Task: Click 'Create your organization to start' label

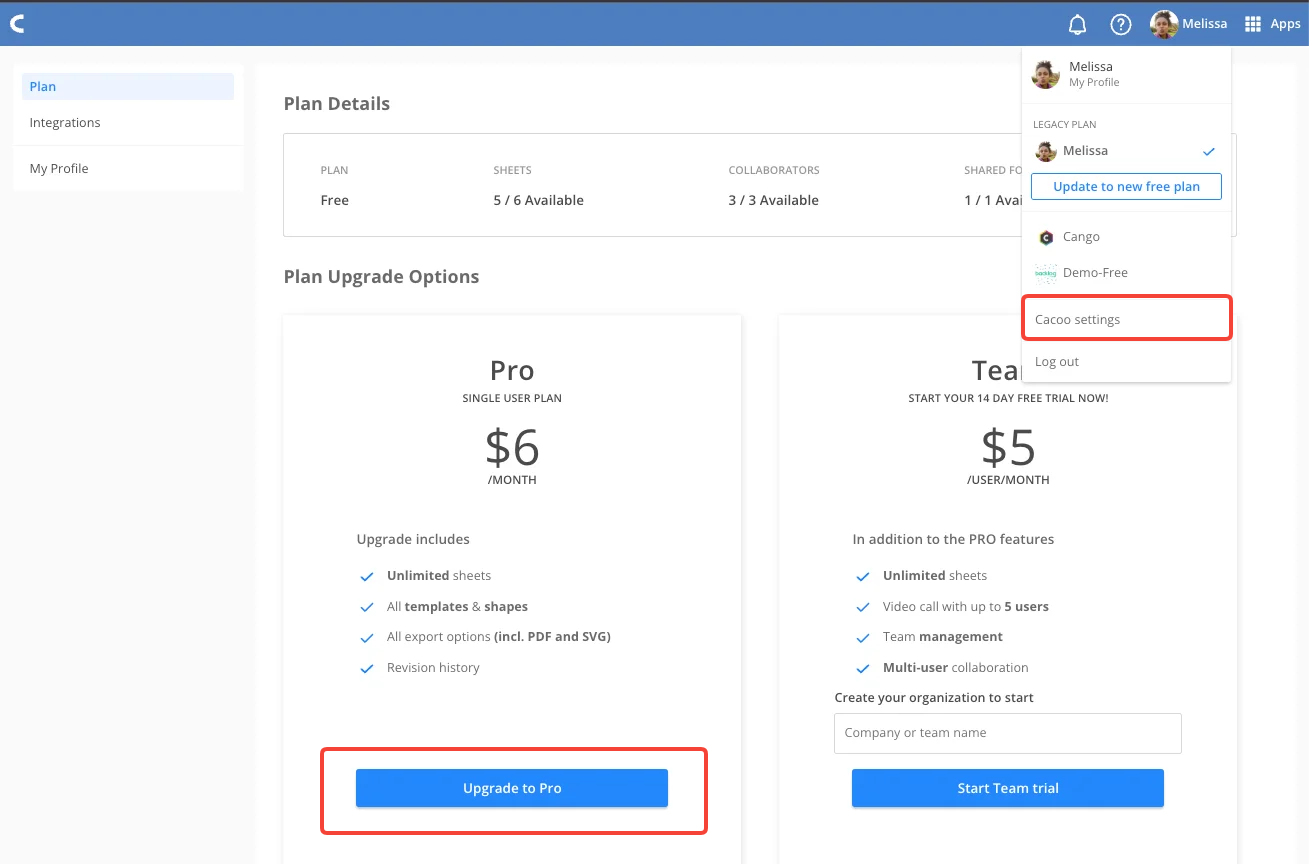Action: pyautogui.click(x=934, y=698)
